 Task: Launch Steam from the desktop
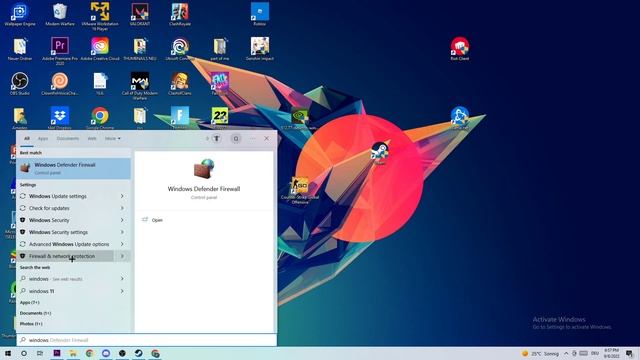click(380, 152)
